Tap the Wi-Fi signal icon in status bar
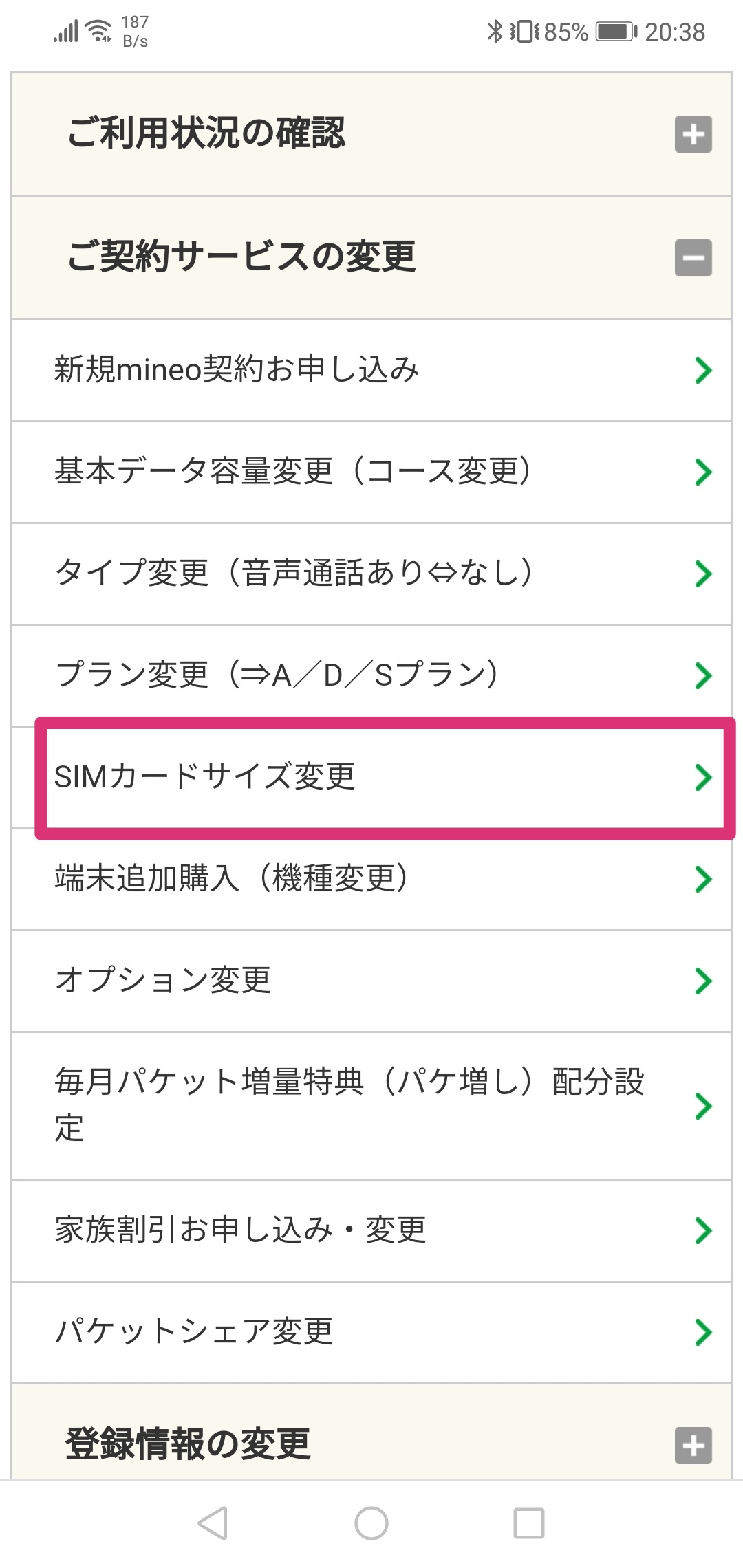 (x=100, y=32)
